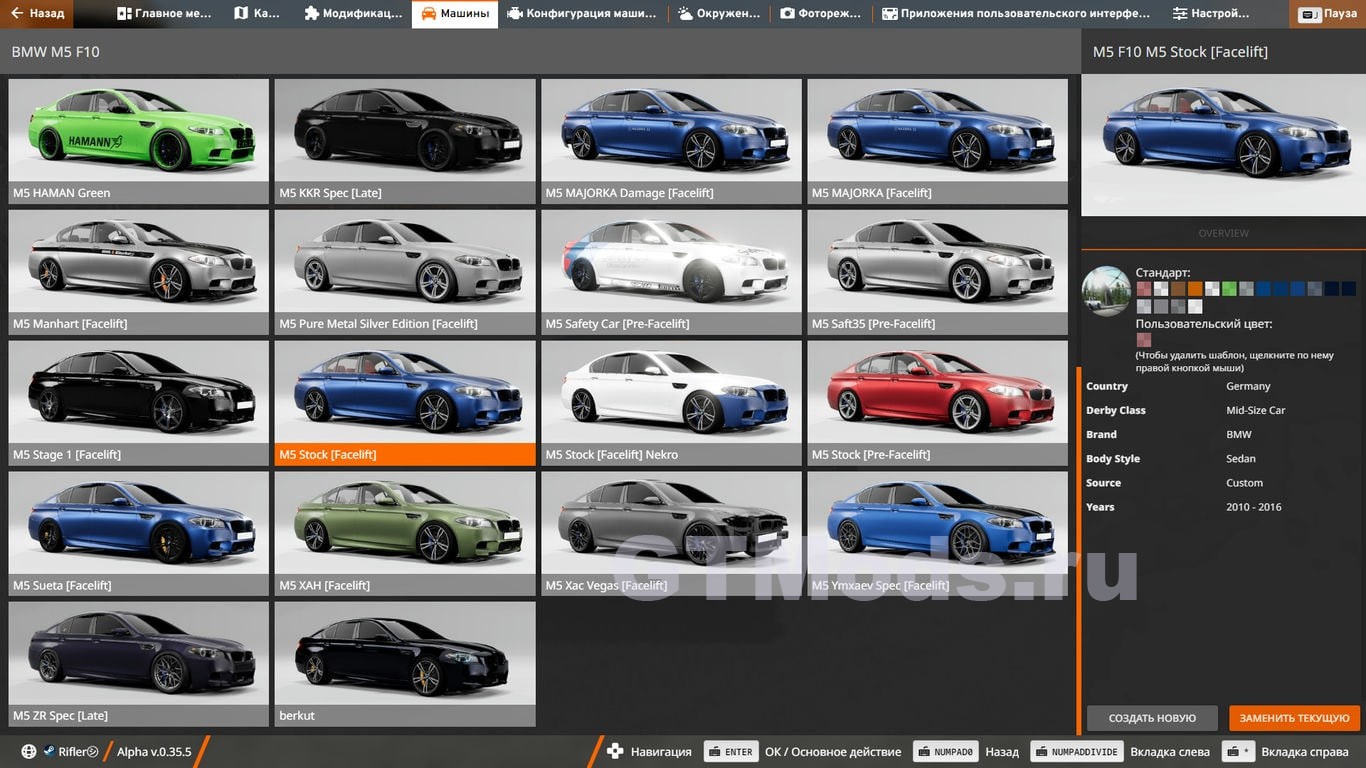The height and width of the screenshot is (768, 1366).
Task: Click the Custom source value
Action: coord(1245,483)
